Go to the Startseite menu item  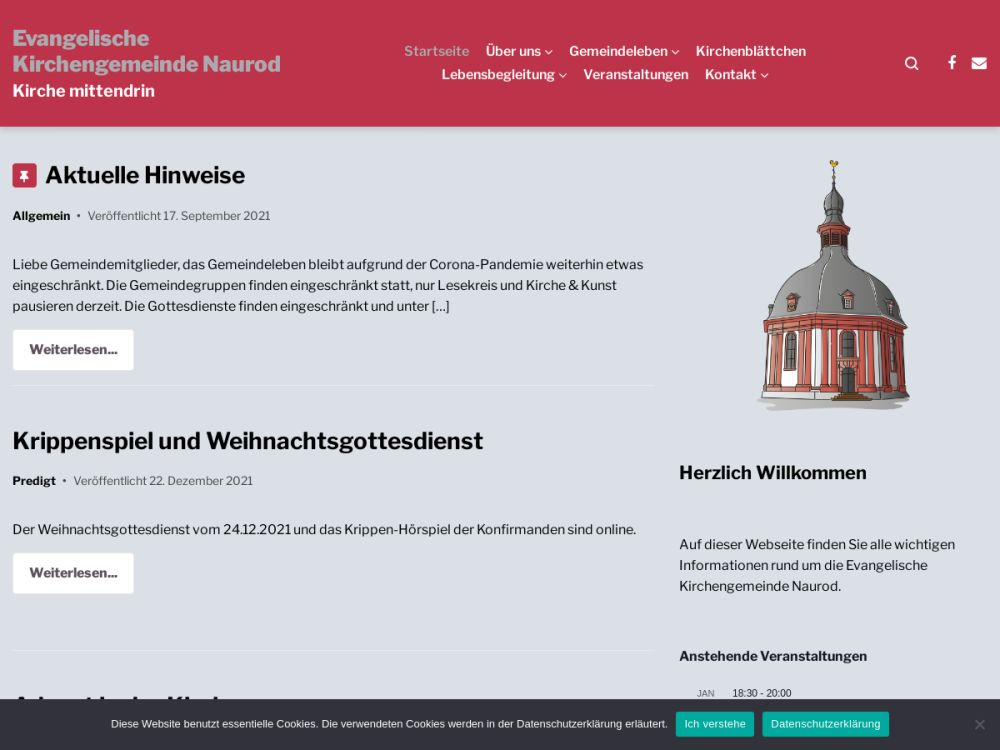tap(436, 51)
